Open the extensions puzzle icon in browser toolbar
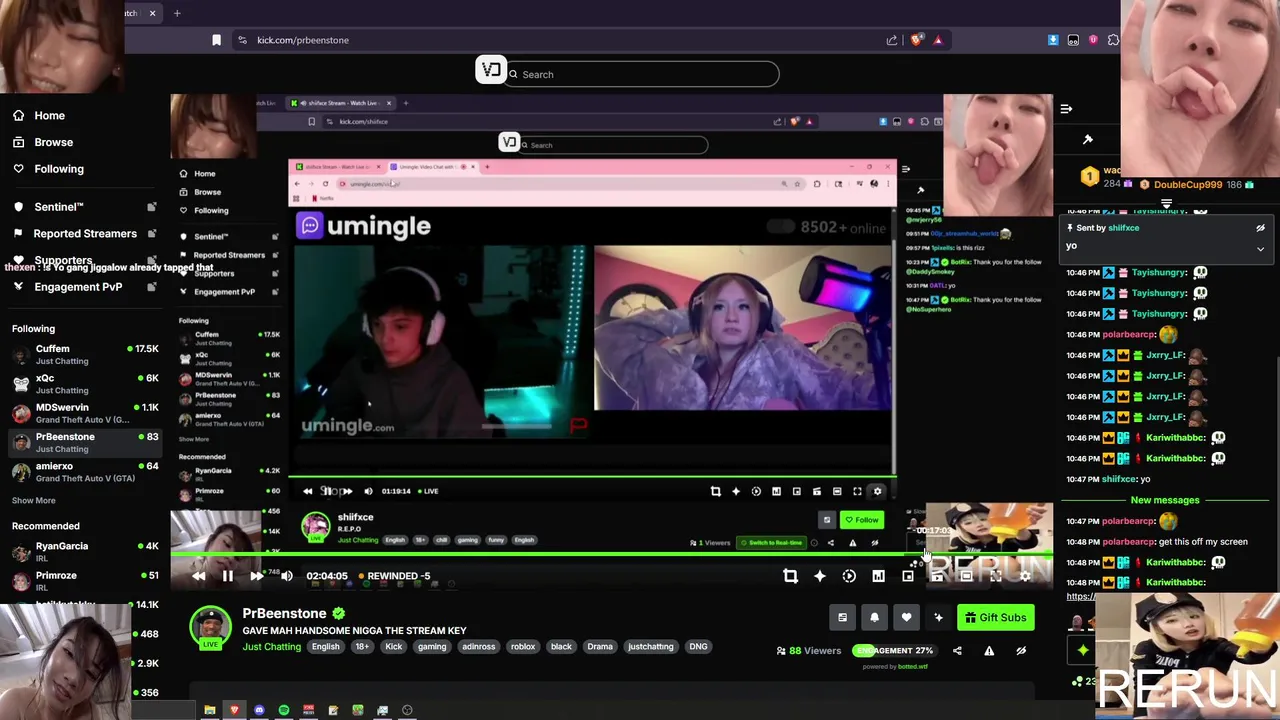Screen dimensions: 1280x720 click(1113, 40)
